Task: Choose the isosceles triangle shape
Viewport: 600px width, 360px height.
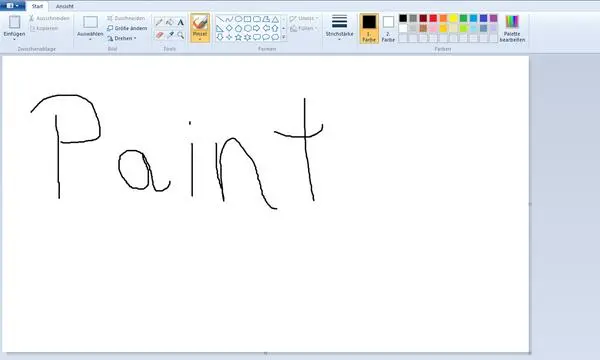Action: [x=275, y=20]
